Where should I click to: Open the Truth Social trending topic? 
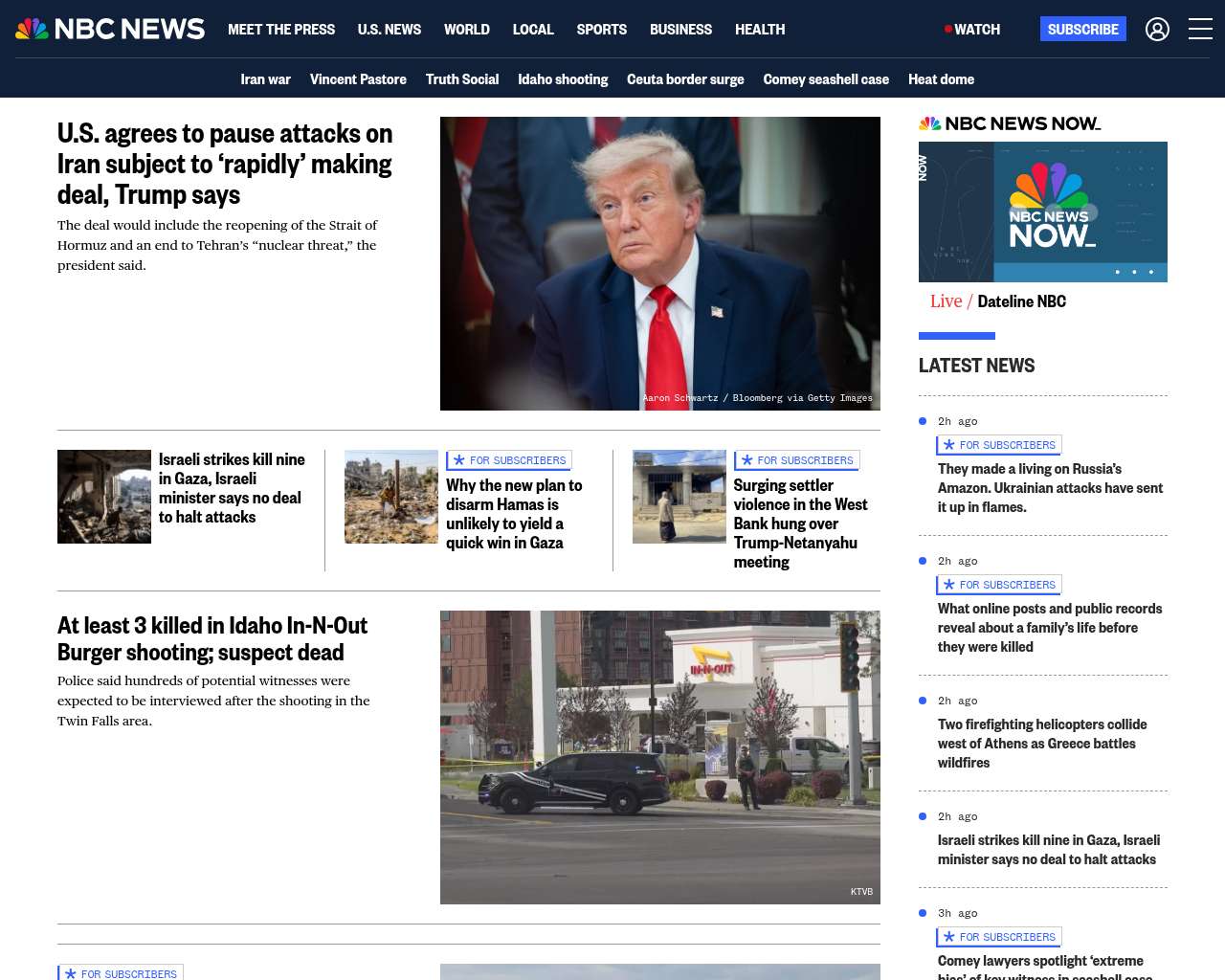coord(462,79)
